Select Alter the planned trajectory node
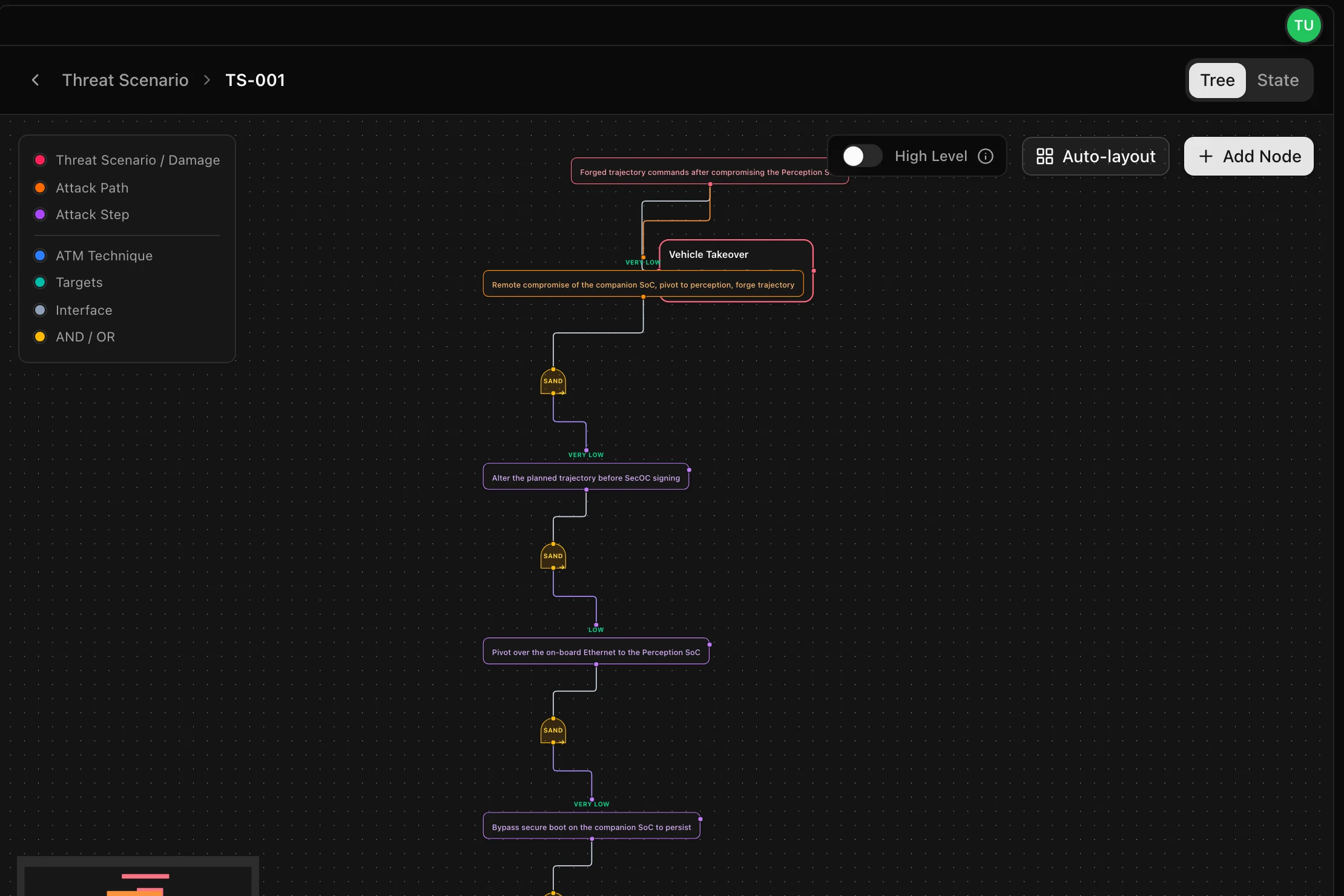The height and width of the screenshot is (896, 1344). (x=585, y=477)
